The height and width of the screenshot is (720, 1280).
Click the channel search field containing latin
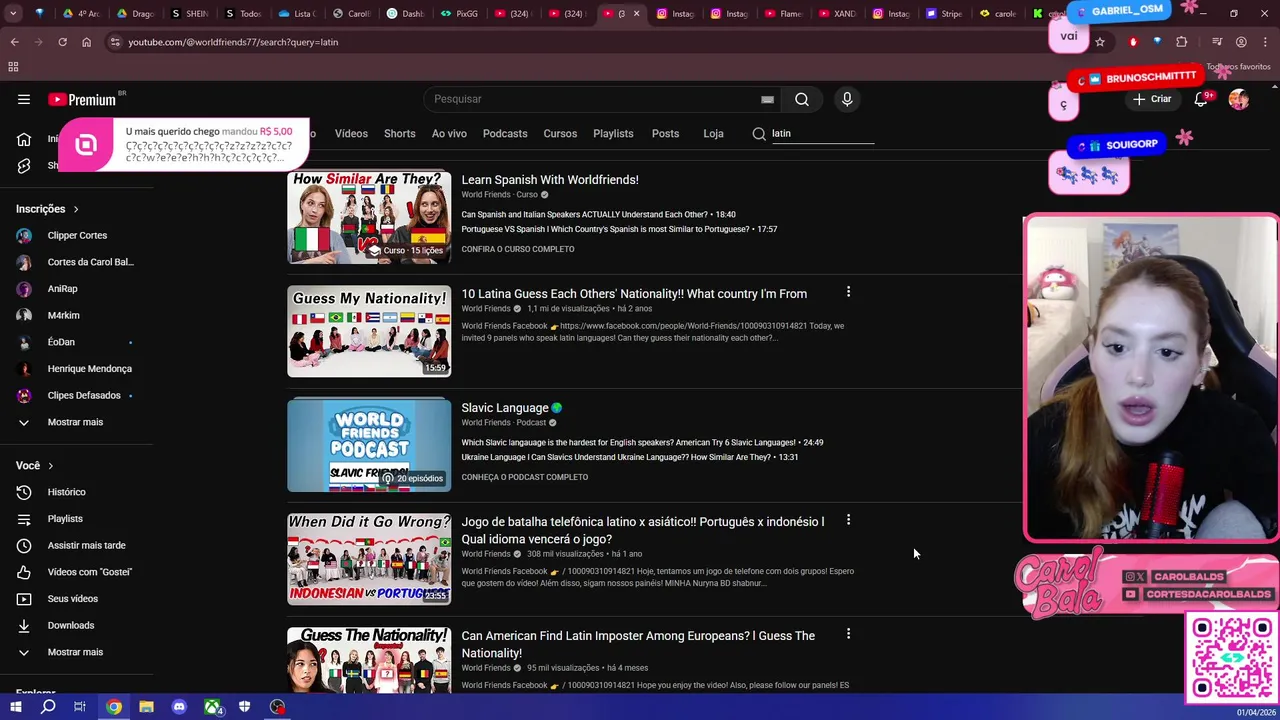click(822, 133)
